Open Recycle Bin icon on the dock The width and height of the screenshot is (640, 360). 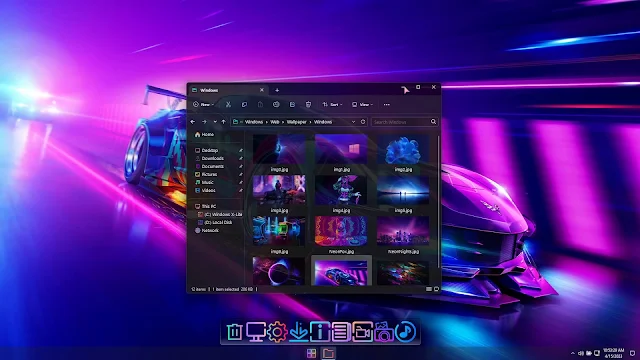234,331
